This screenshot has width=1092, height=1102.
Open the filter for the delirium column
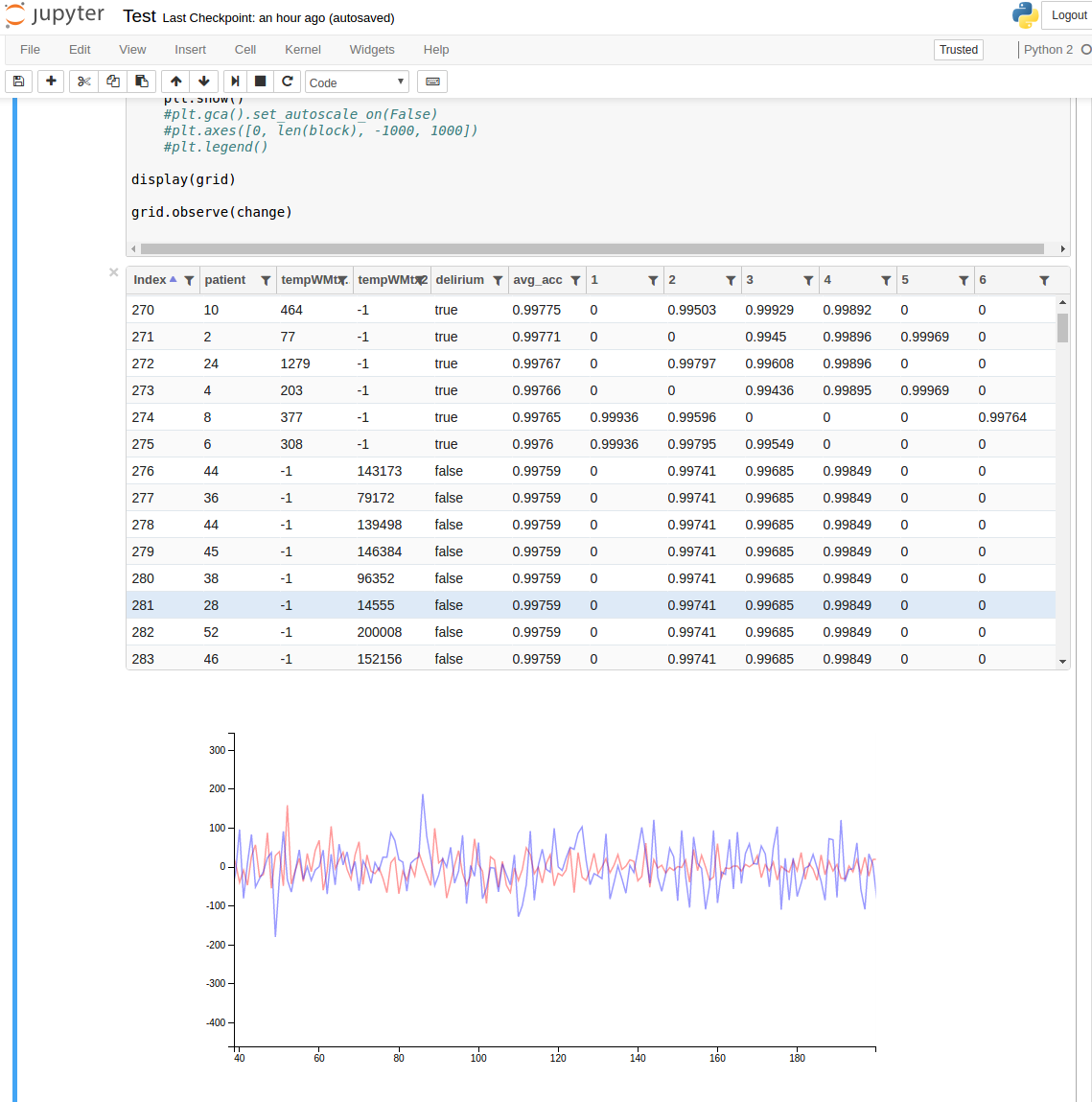498,280
